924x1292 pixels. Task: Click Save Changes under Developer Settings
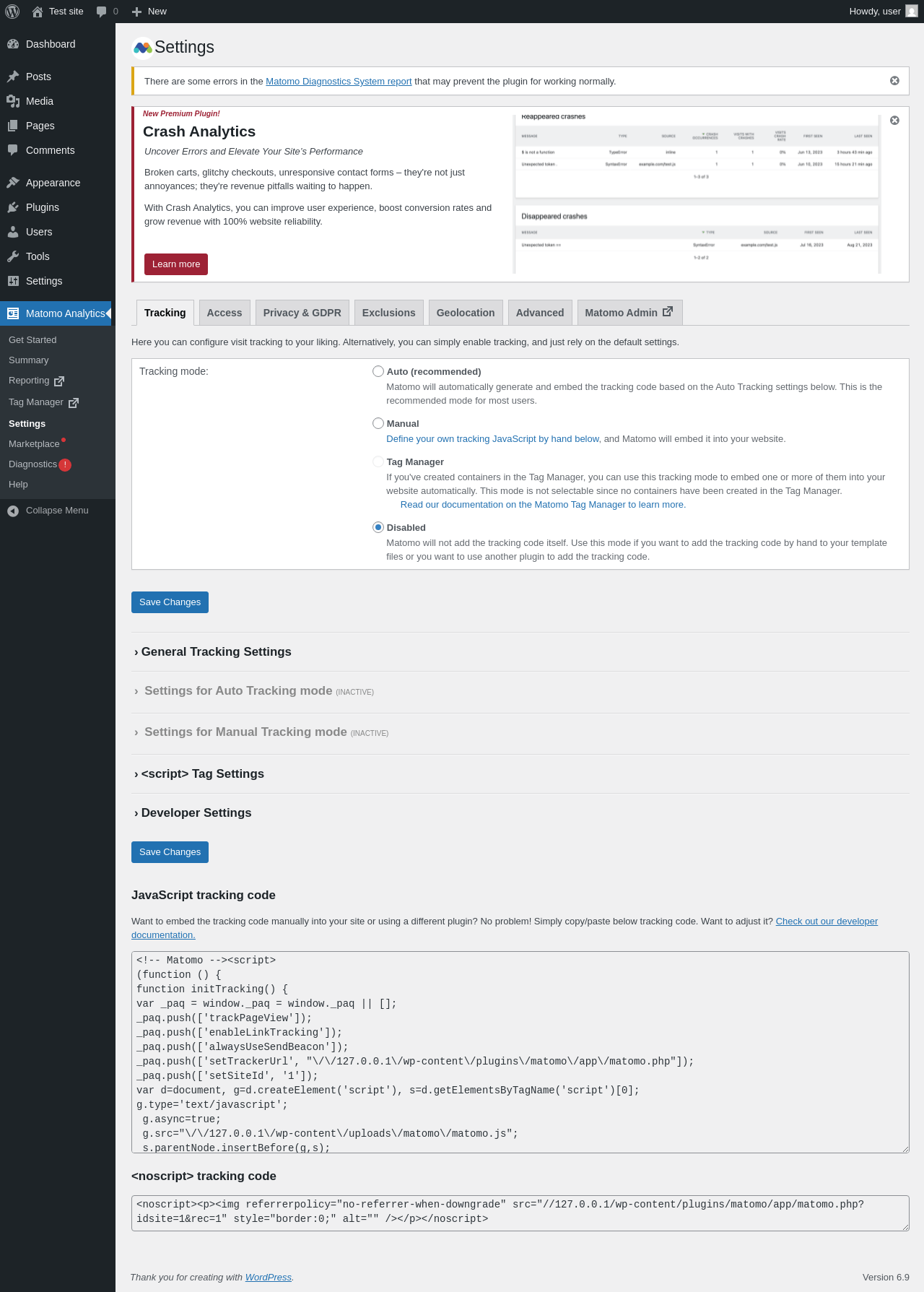click(170, 852)
